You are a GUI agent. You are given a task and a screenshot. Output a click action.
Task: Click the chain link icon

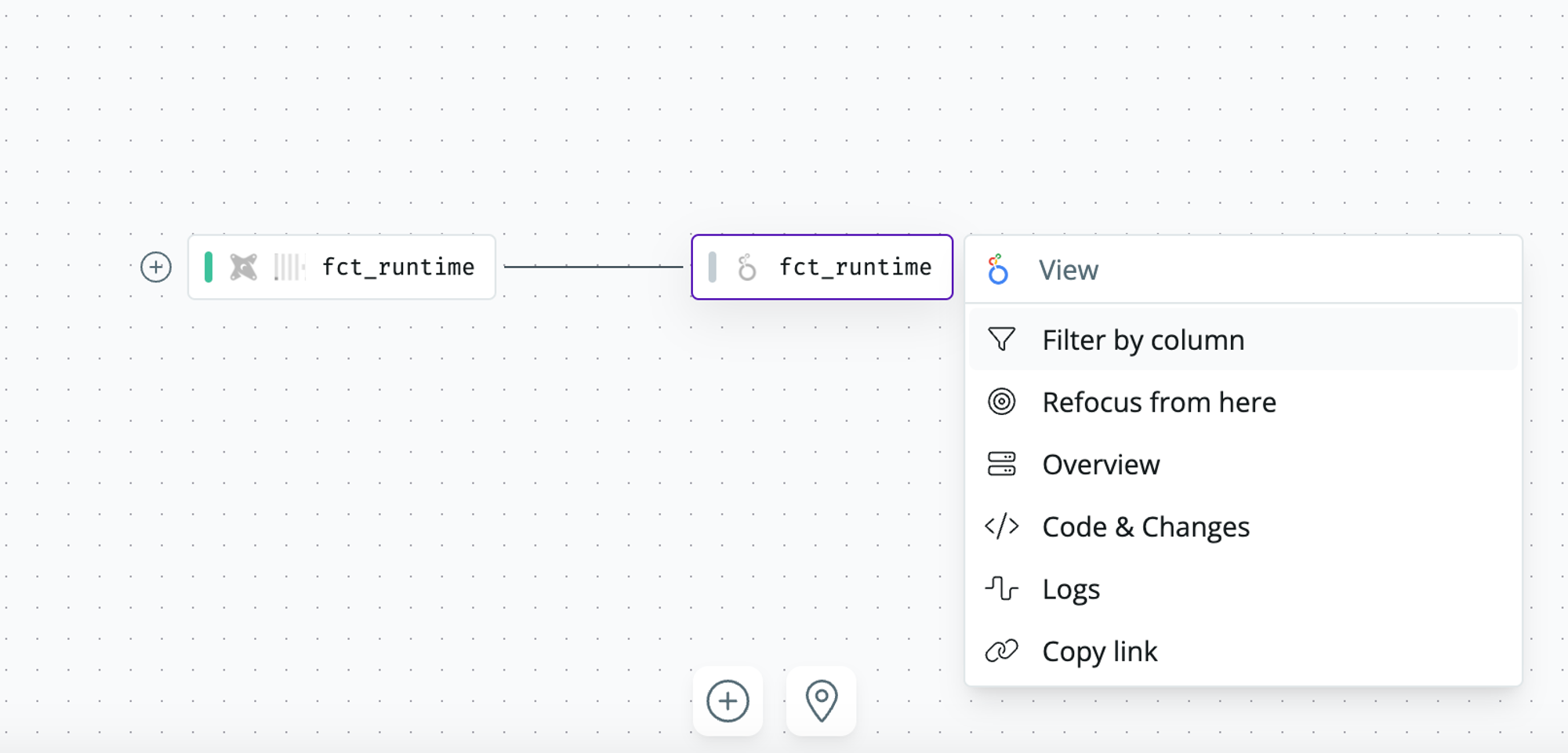[1002, 651]
